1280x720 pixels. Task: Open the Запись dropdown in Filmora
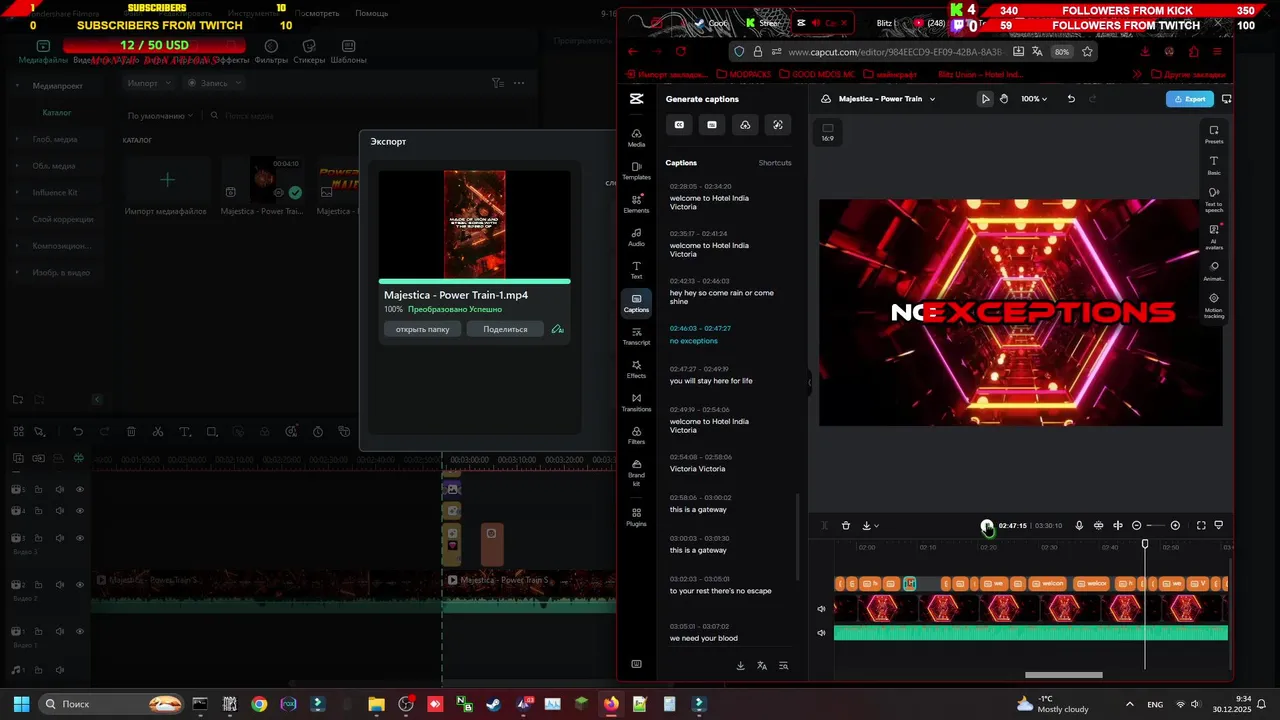213,83
